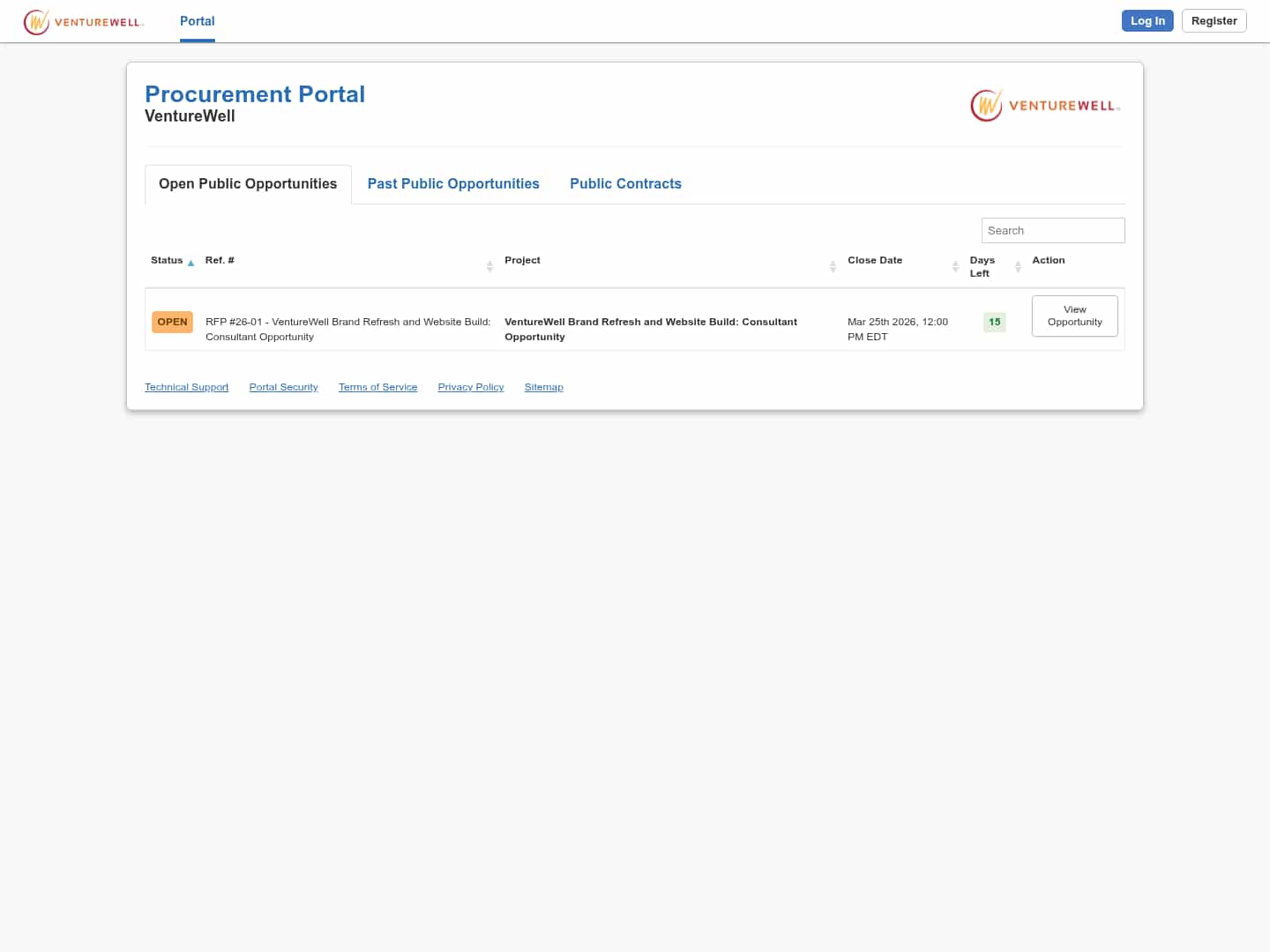Image resolution: width=1270 pixels, height=952 pixels.
Task: Click the Register button
Action: [x=1214, y=20]
